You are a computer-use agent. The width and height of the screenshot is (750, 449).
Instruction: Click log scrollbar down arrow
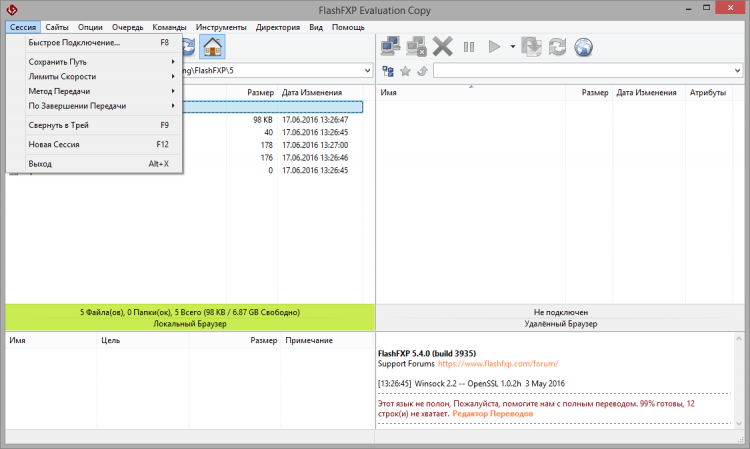coord(739,423)
